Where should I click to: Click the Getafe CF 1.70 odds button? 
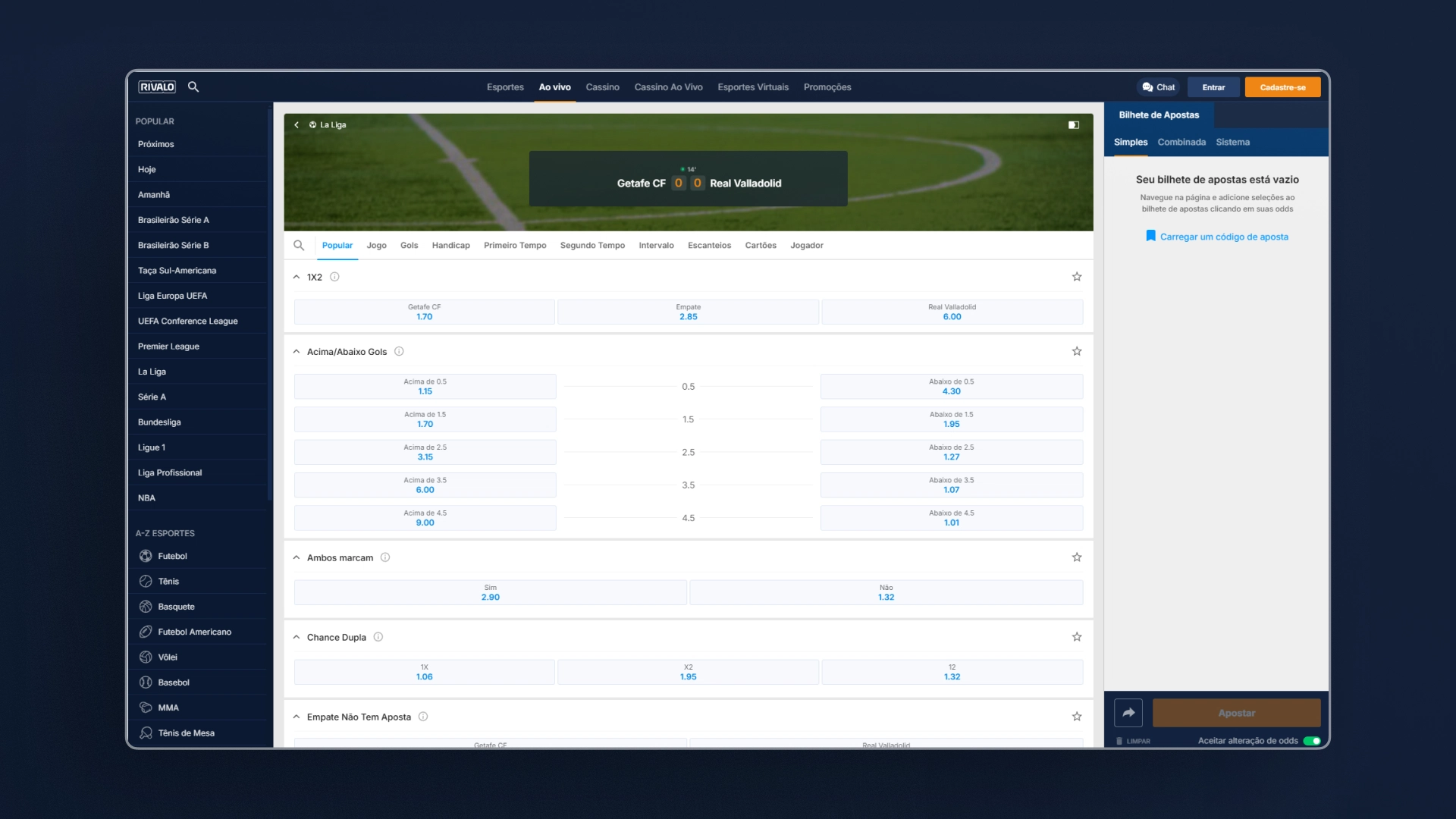click(424, 312)
